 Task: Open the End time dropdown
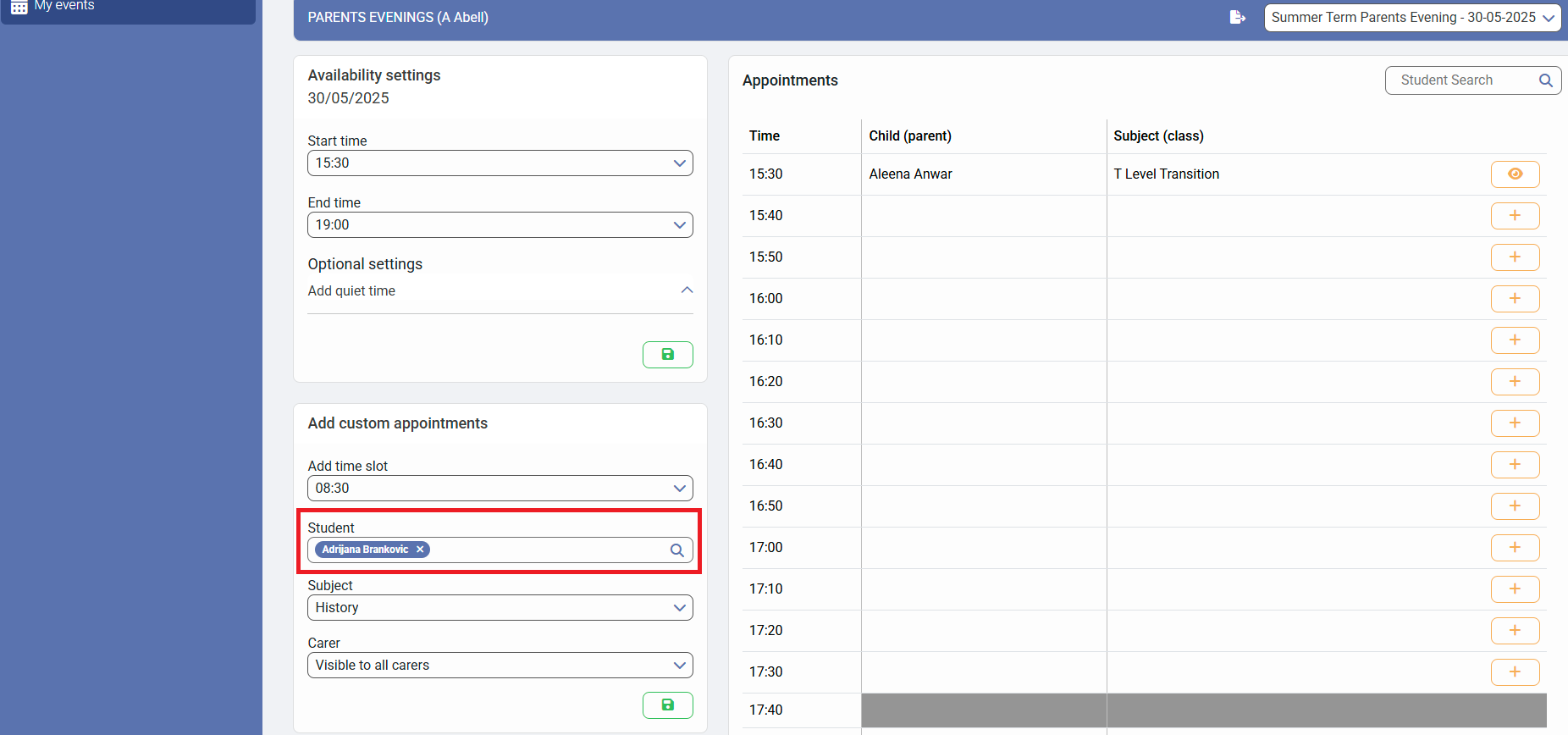(x=500, y=225)
